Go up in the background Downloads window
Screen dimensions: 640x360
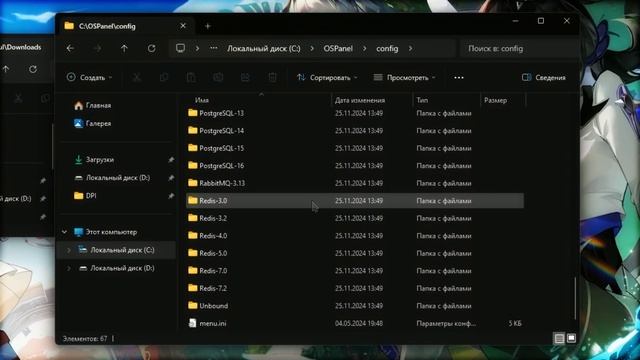click(x=6, y=69)
